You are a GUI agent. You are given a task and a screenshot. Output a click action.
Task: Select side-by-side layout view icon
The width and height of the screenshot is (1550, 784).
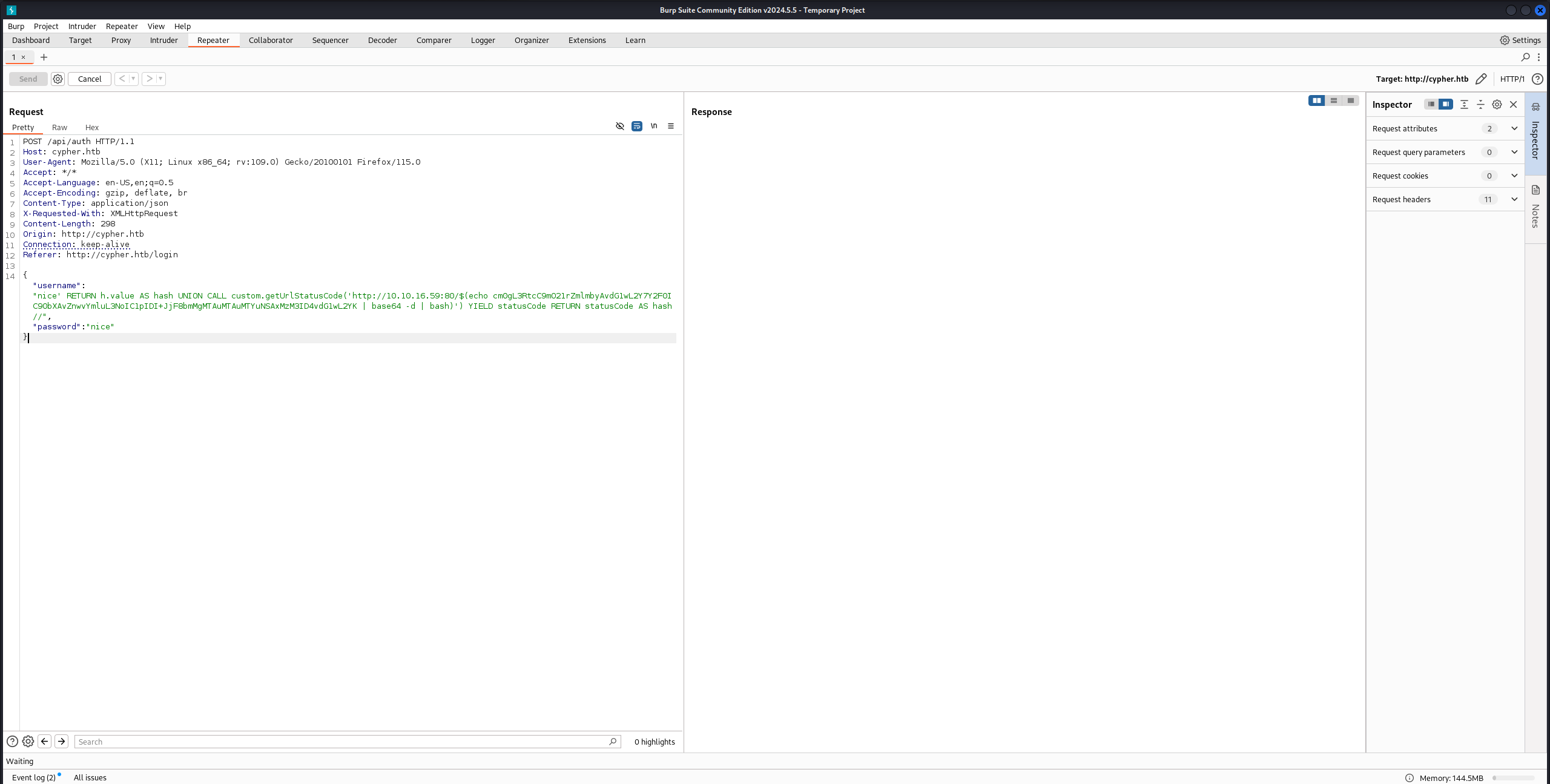point(1317,100)
